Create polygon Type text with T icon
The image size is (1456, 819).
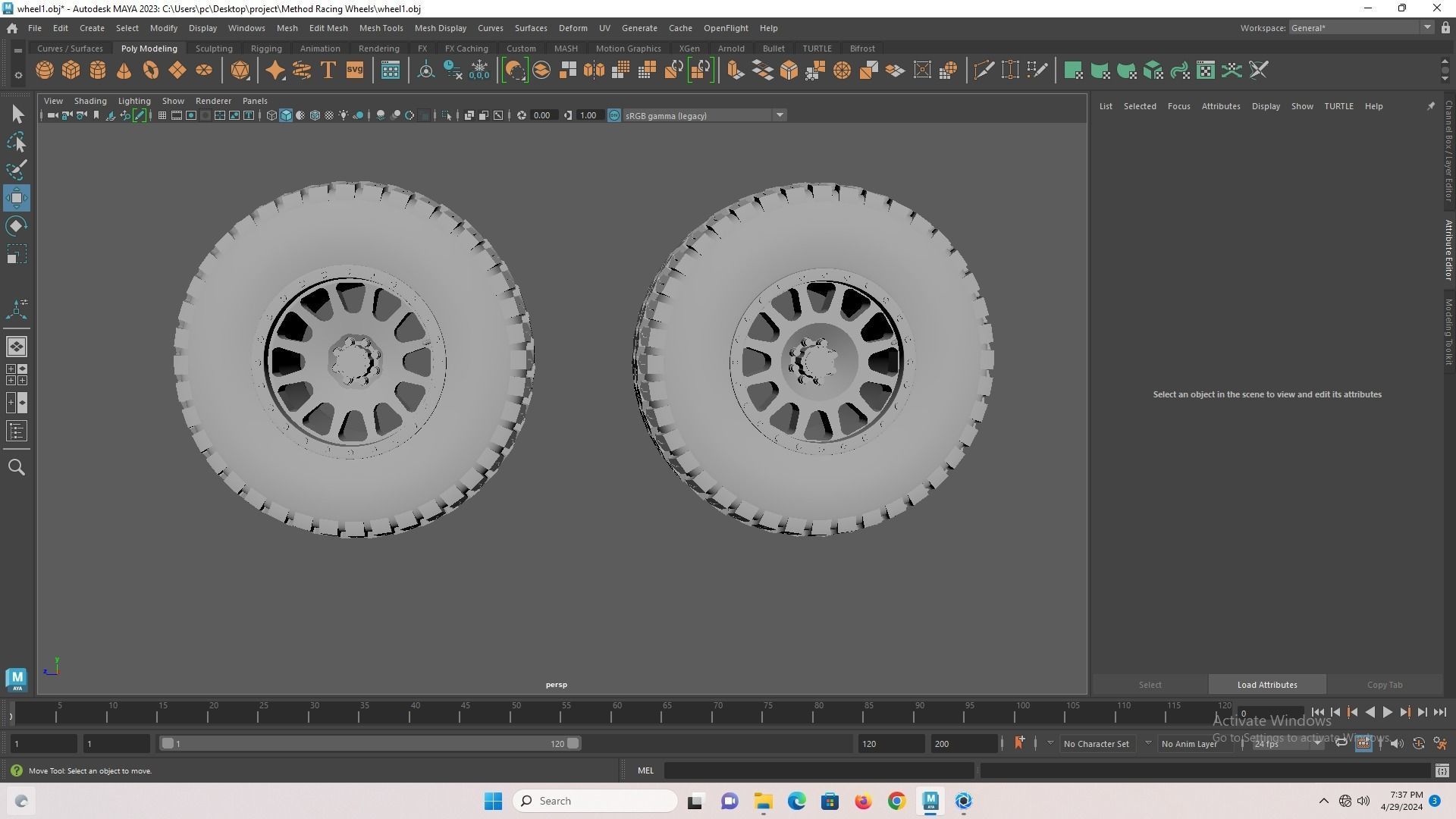[x=328, y=71]
